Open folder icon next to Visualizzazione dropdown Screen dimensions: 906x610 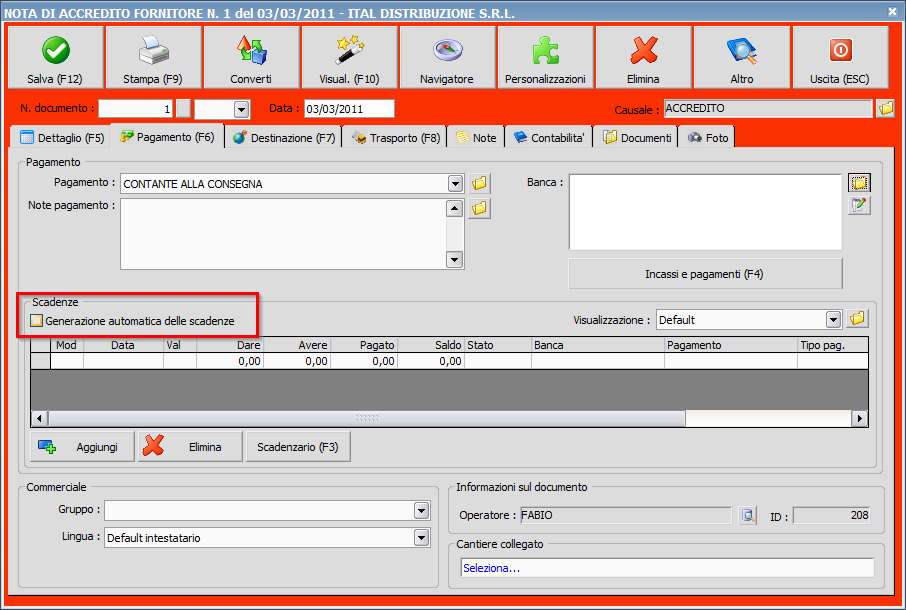tap(857, 318)
